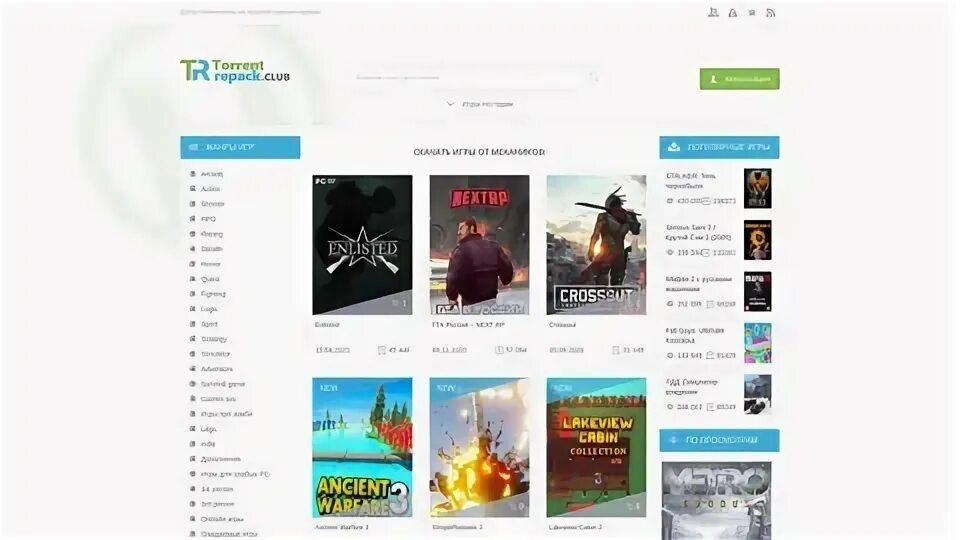Screen dimensions: 960x540
Task: Select the Strategy genre
Action: coord(214,339)
